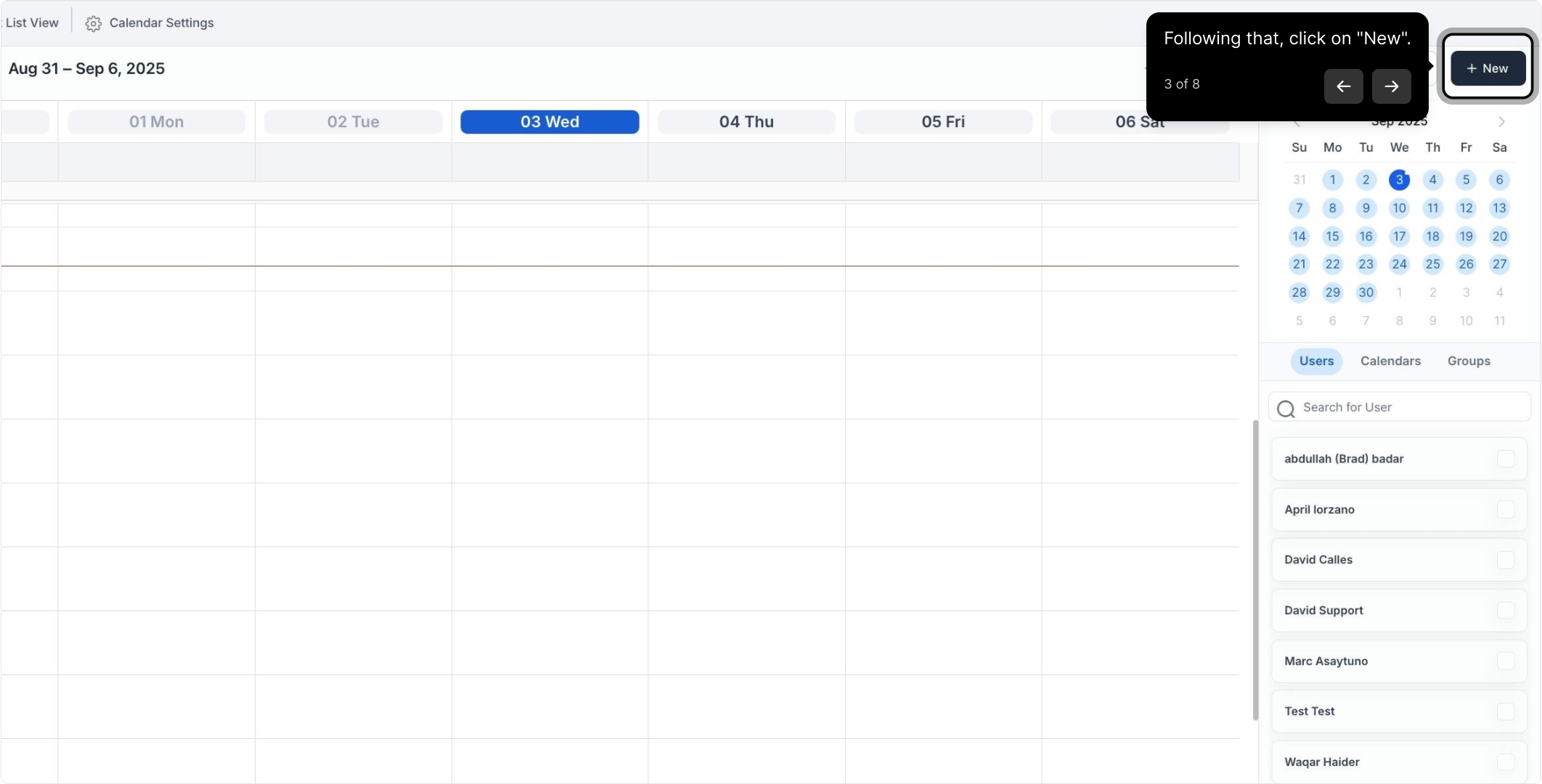The image size is (1542, 784).
Task: Click the Calendar Settings gear icon
Action: coord(93,23)
